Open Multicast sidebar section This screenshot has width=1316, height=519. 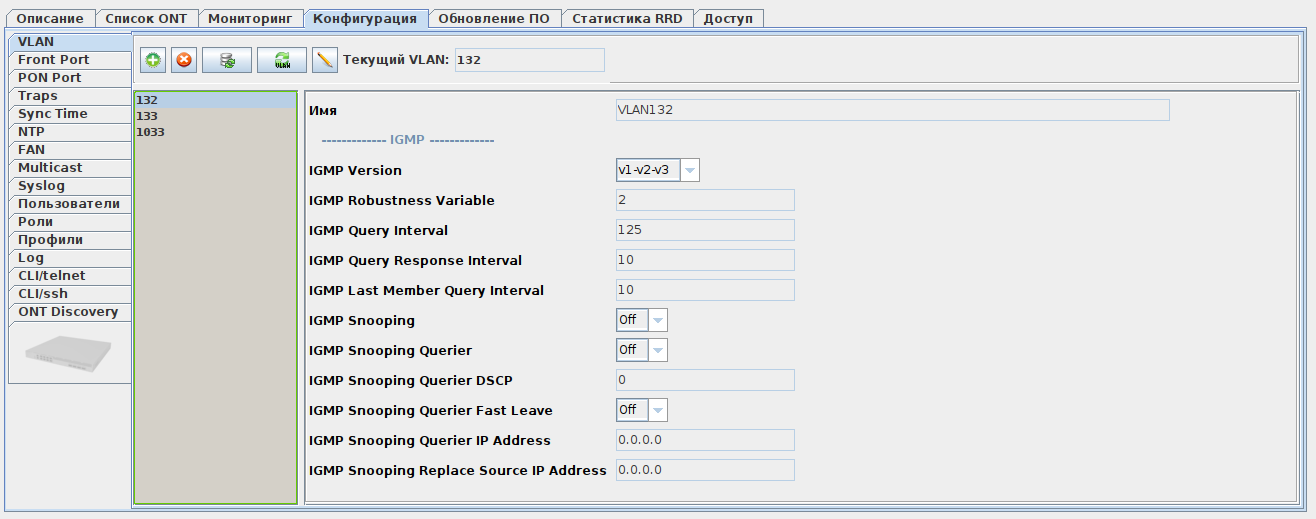[x=69, y=168]
